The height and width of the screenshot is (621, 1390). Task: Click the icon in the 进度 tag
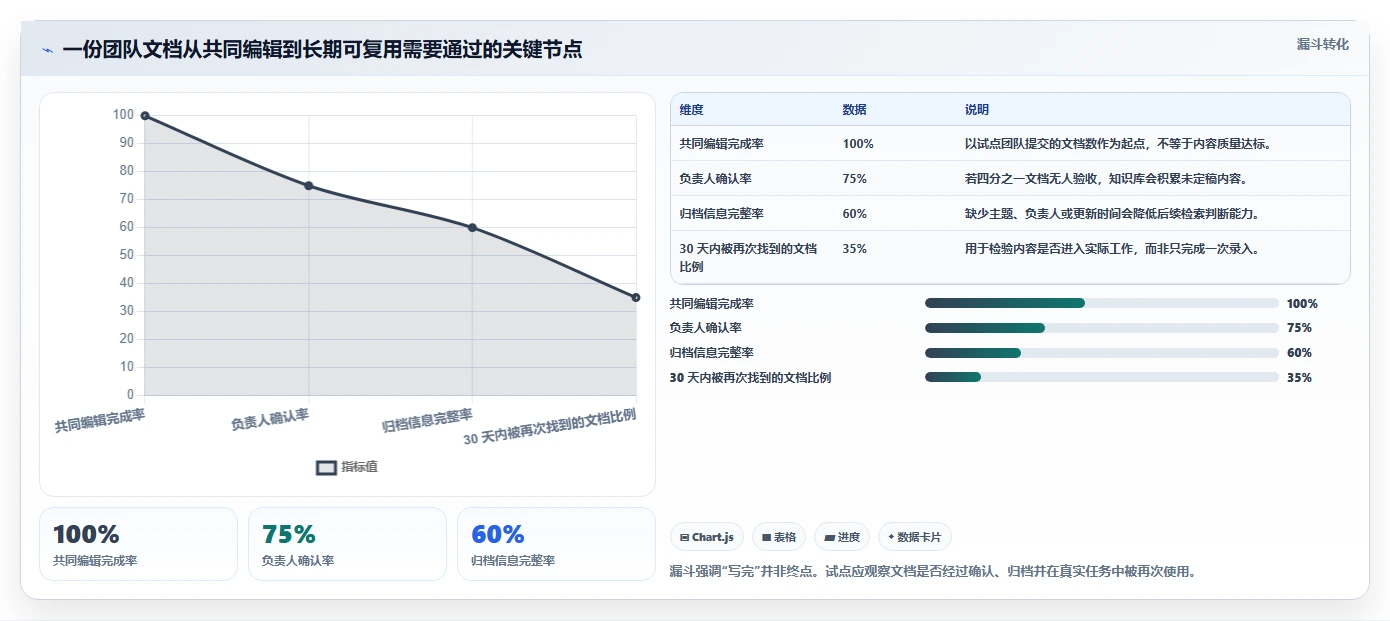tap(829, 538)
